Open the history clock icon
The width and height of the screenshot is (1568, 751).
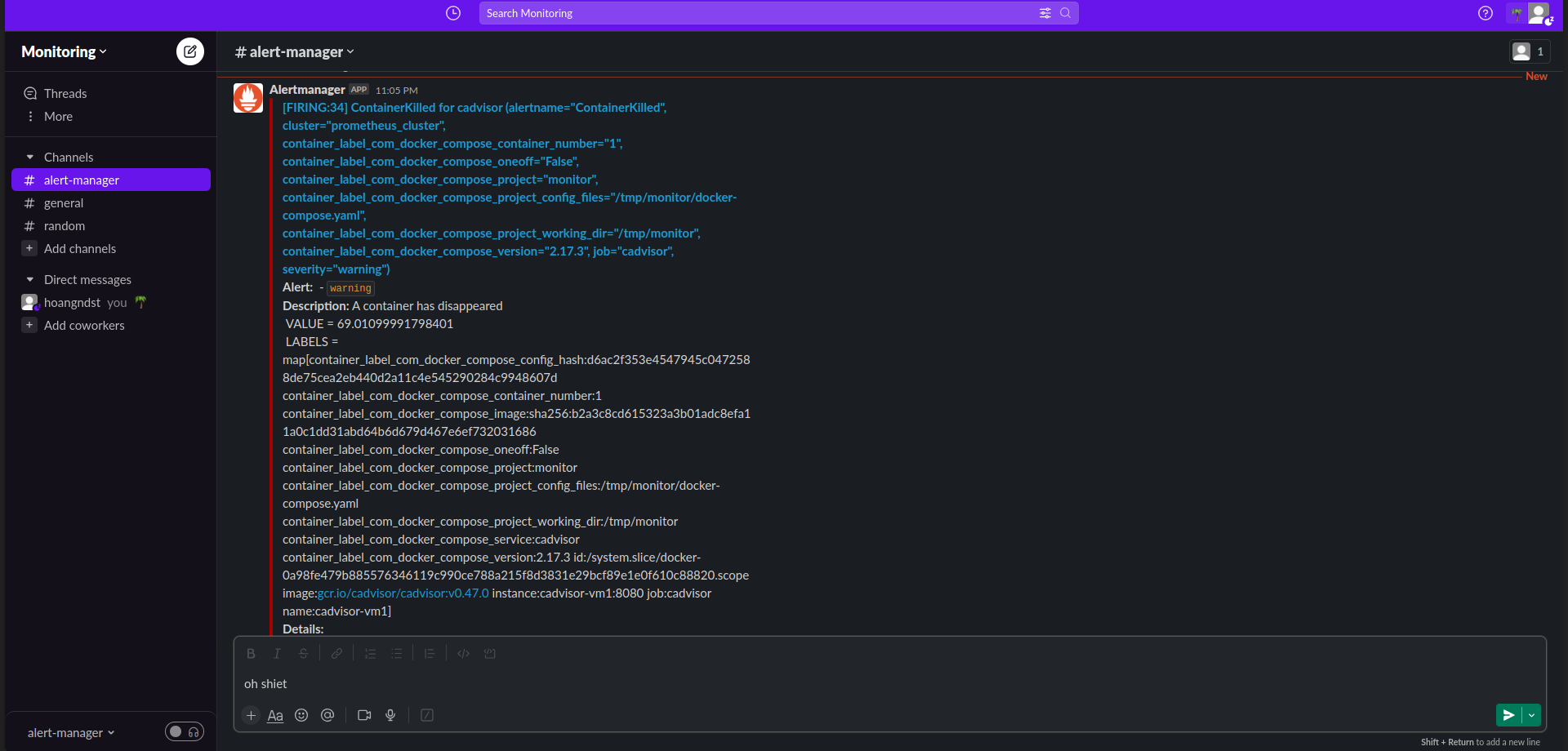pyautogui.click(x=453, y=13)
